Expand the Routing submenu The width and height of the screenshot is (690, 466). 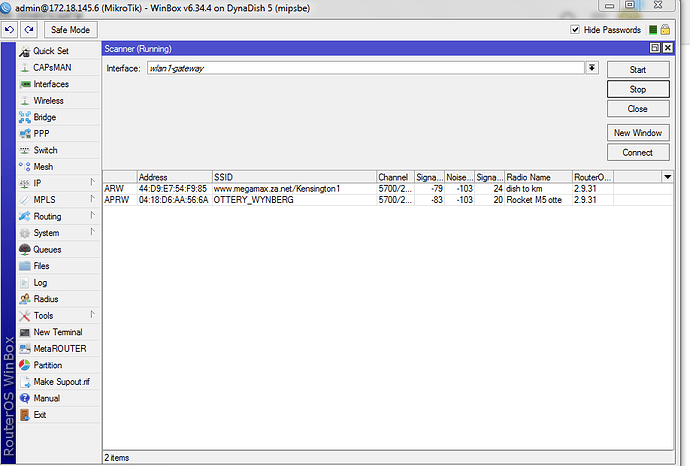point(47,216)
